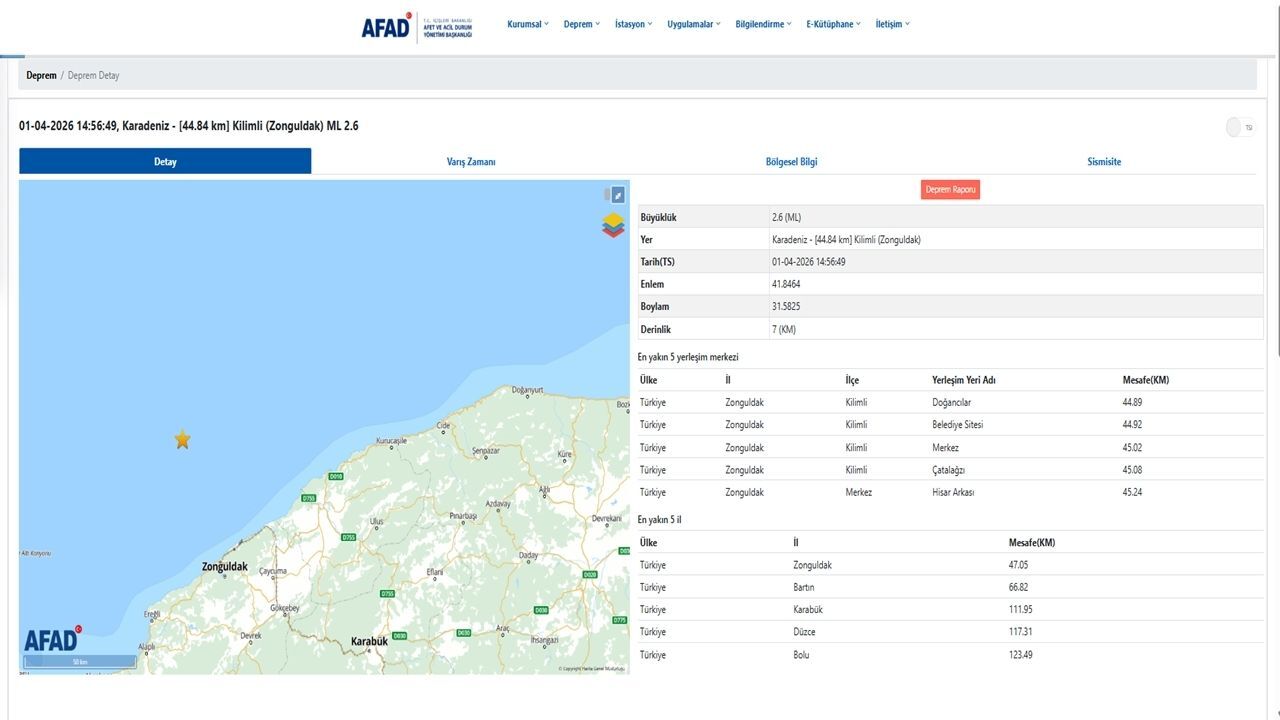
Task: Switch to the Varış Zamanı tab
Action: [x=470, y=160]
